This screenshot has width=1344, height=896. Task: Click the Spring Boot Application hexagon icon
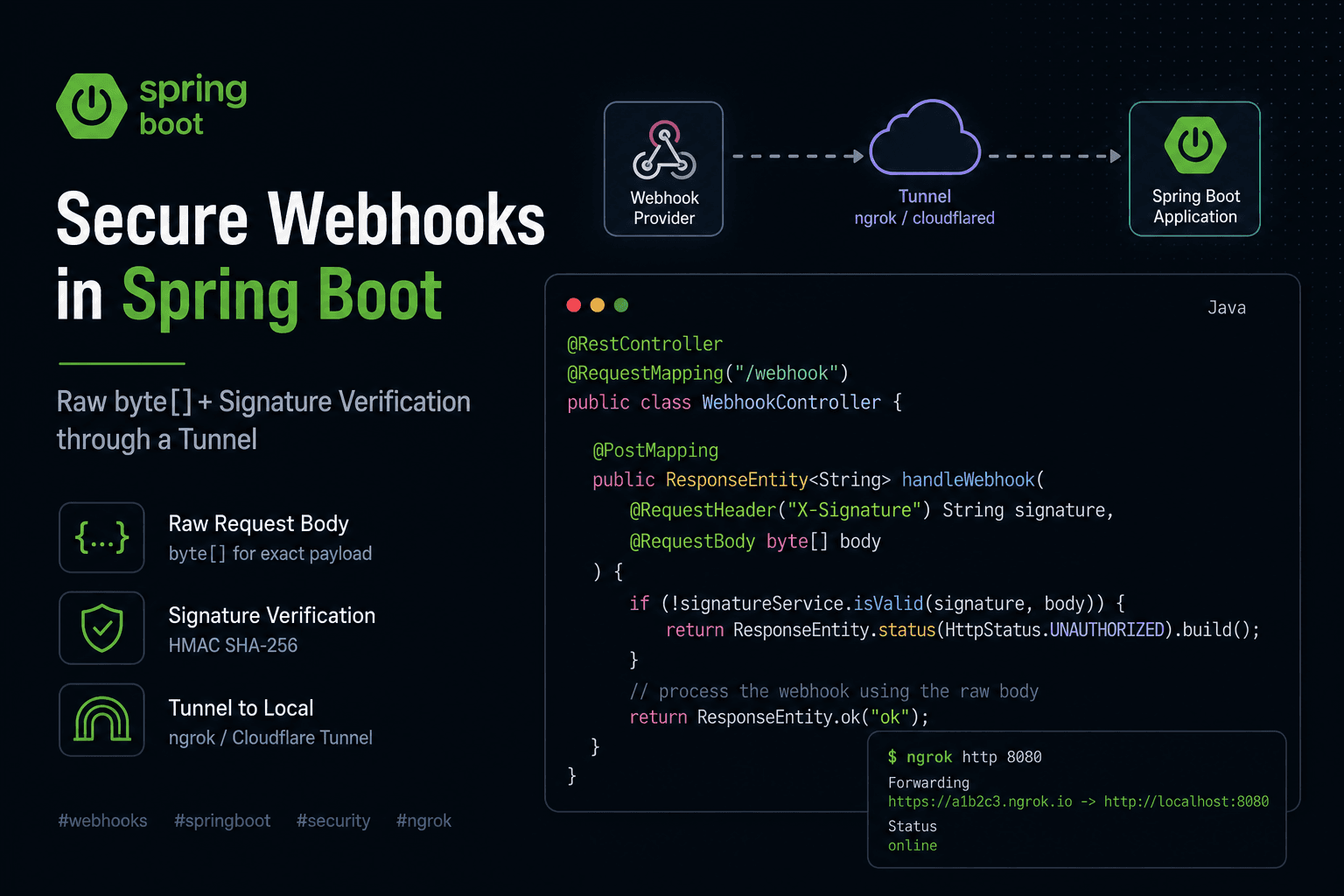tap(1195, 145)
